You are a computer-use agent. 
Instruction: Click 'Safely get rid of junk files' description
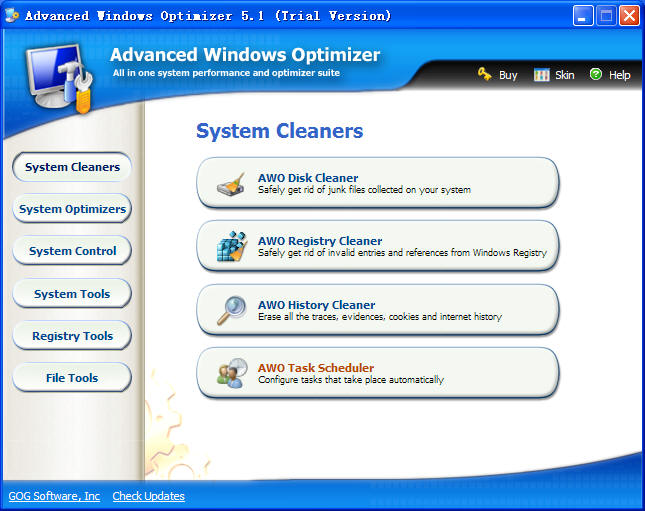pos(364,190)
